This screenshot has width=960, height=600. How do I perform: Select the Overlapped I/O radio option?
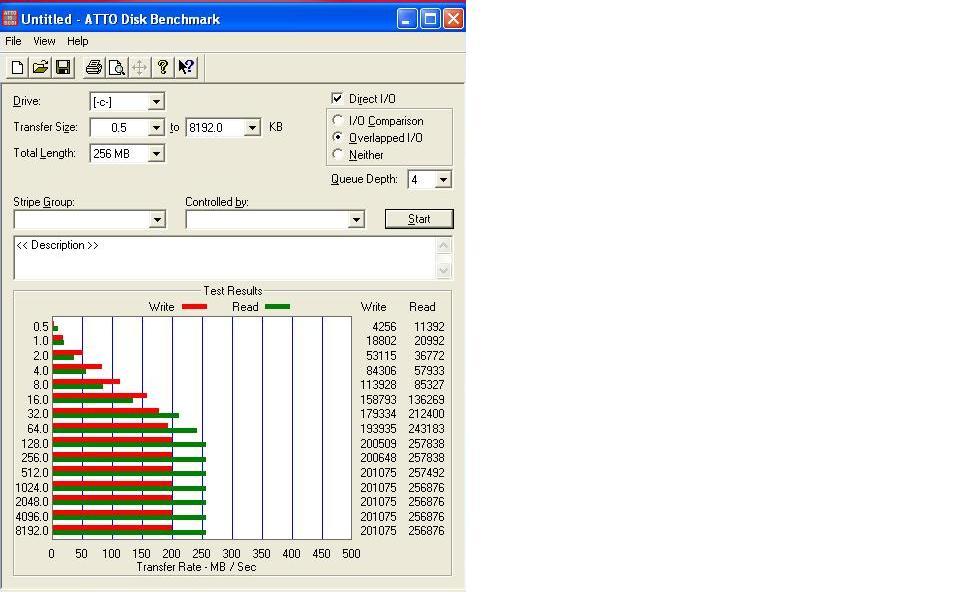click(x=337, y=137)
